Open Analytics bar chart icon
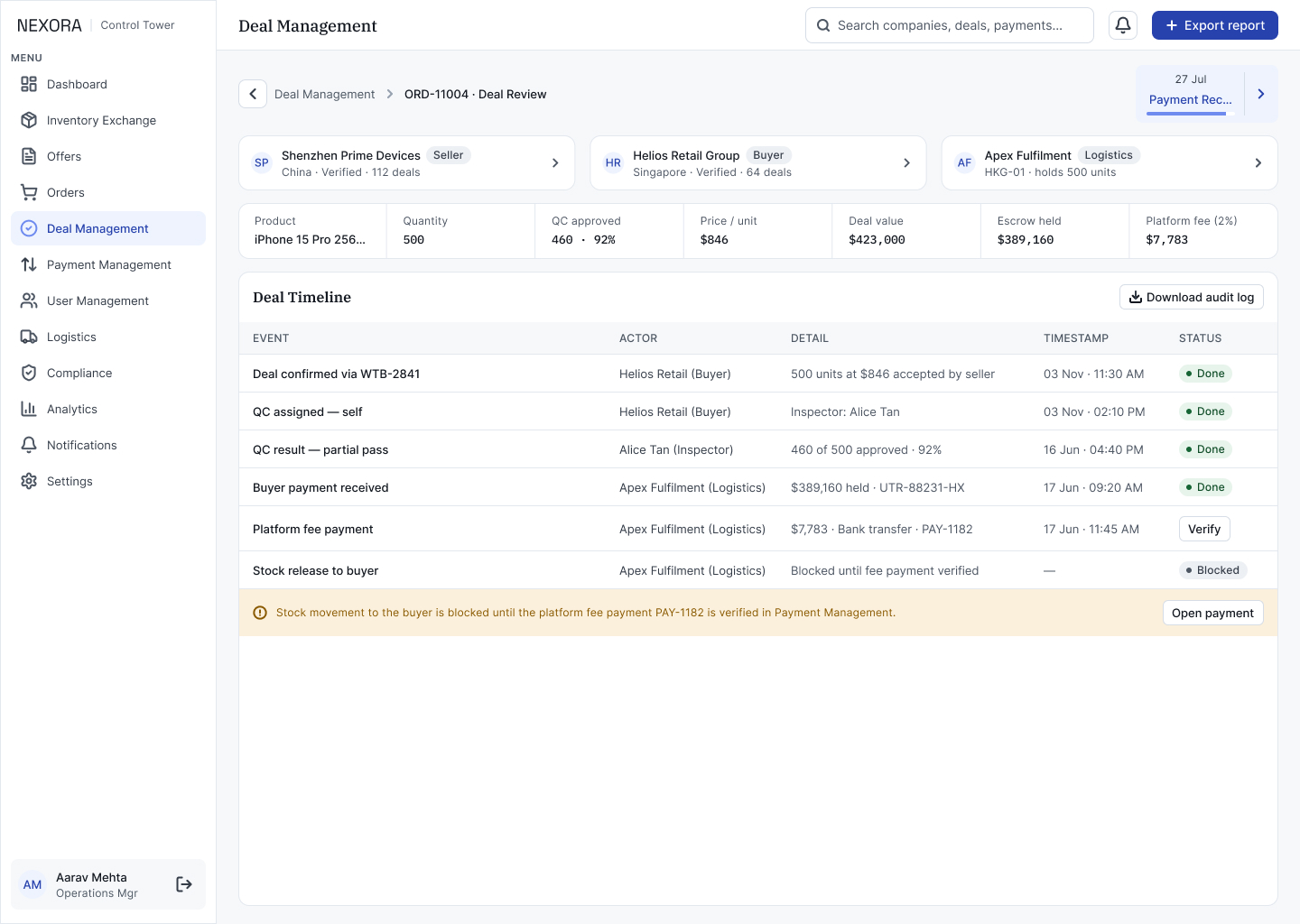This screenshot has height=924, width=1300. tap(29, 409)
